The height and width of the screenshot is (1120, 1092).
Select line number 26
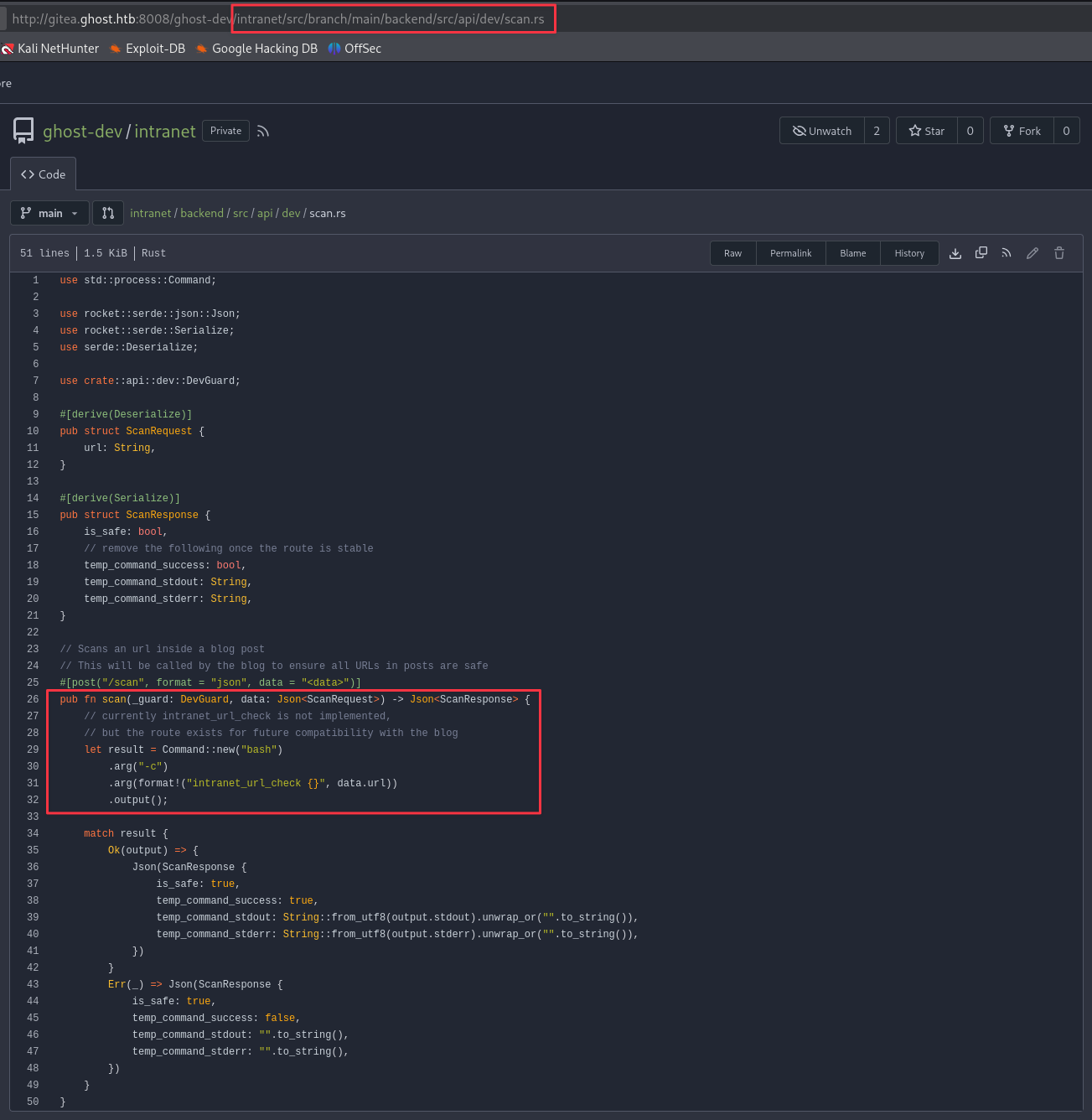point(33,699)
